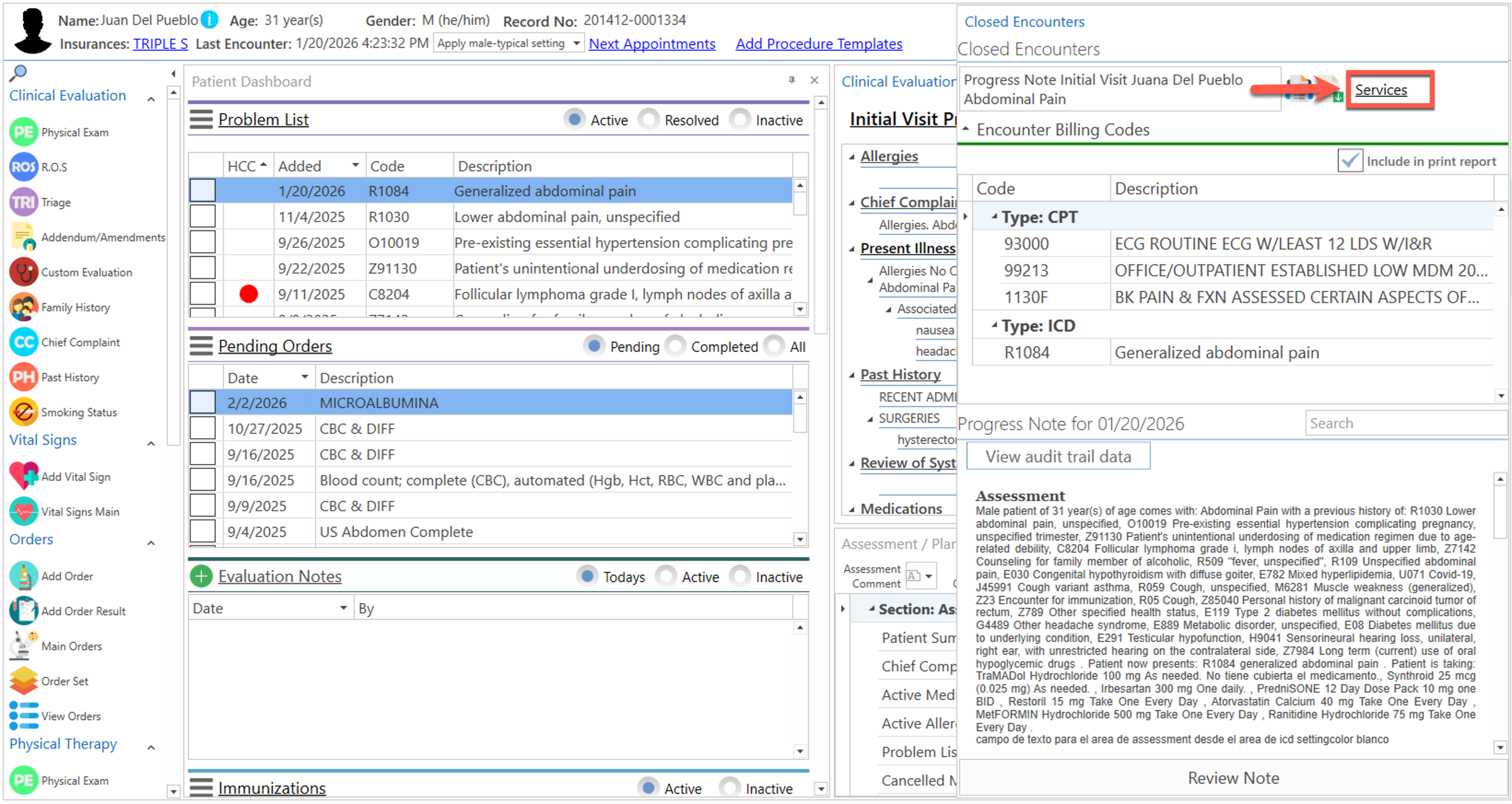Click the Add Vital Sign heart icon
Viewport: 1512px width, 804px height.
coord(23,476)
